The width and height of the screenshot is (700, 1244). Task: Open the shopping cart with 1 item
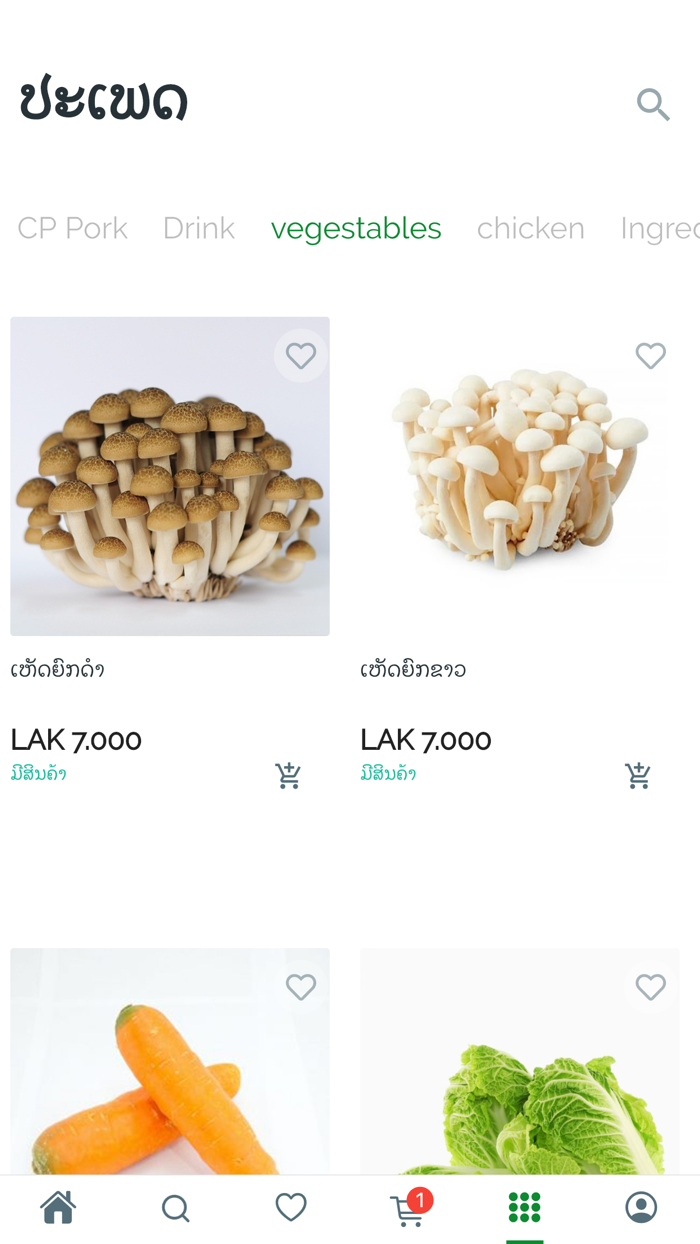click(x=405, y=1209)
